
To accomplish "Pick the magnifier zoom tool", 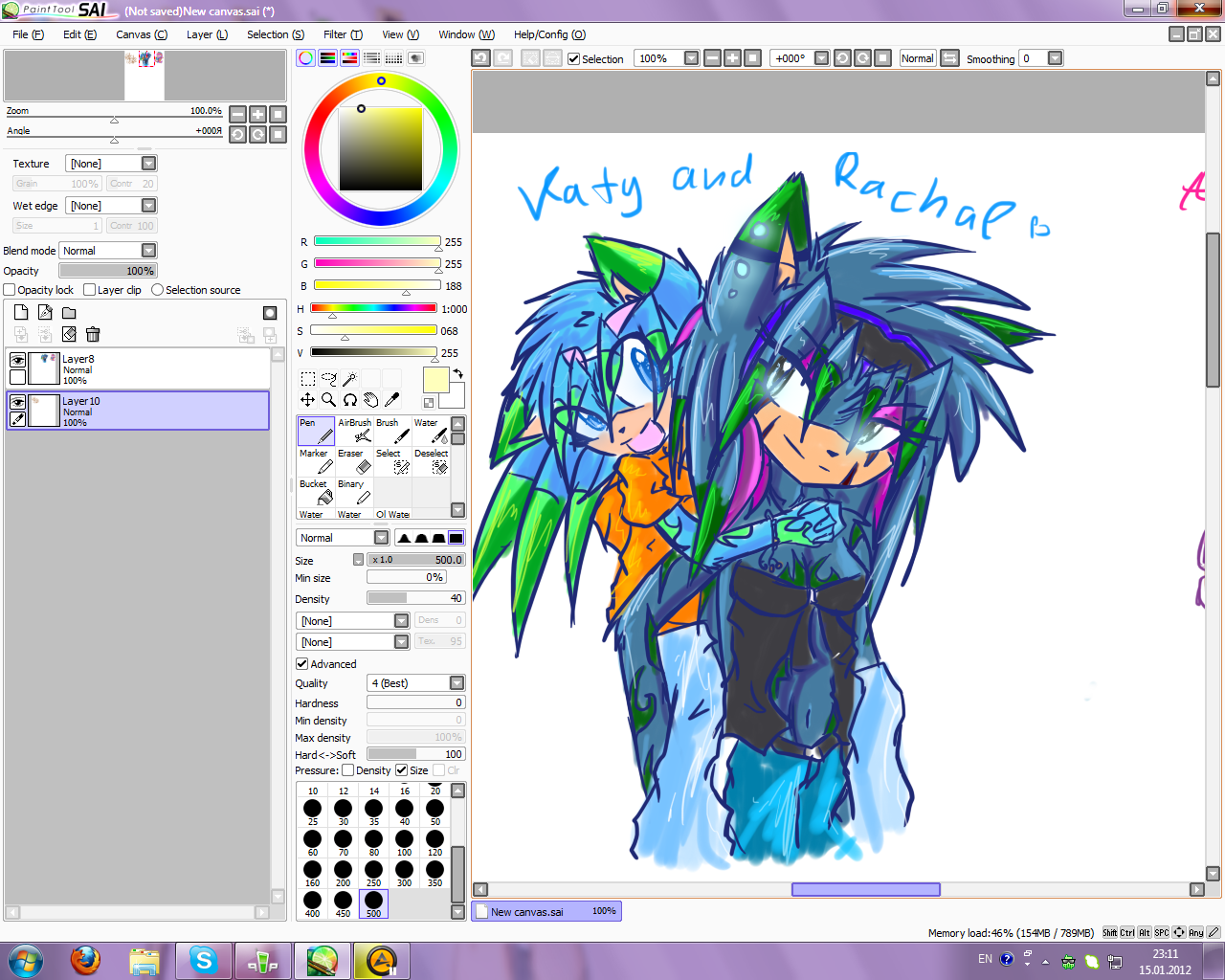I will (x=328, y=400).
